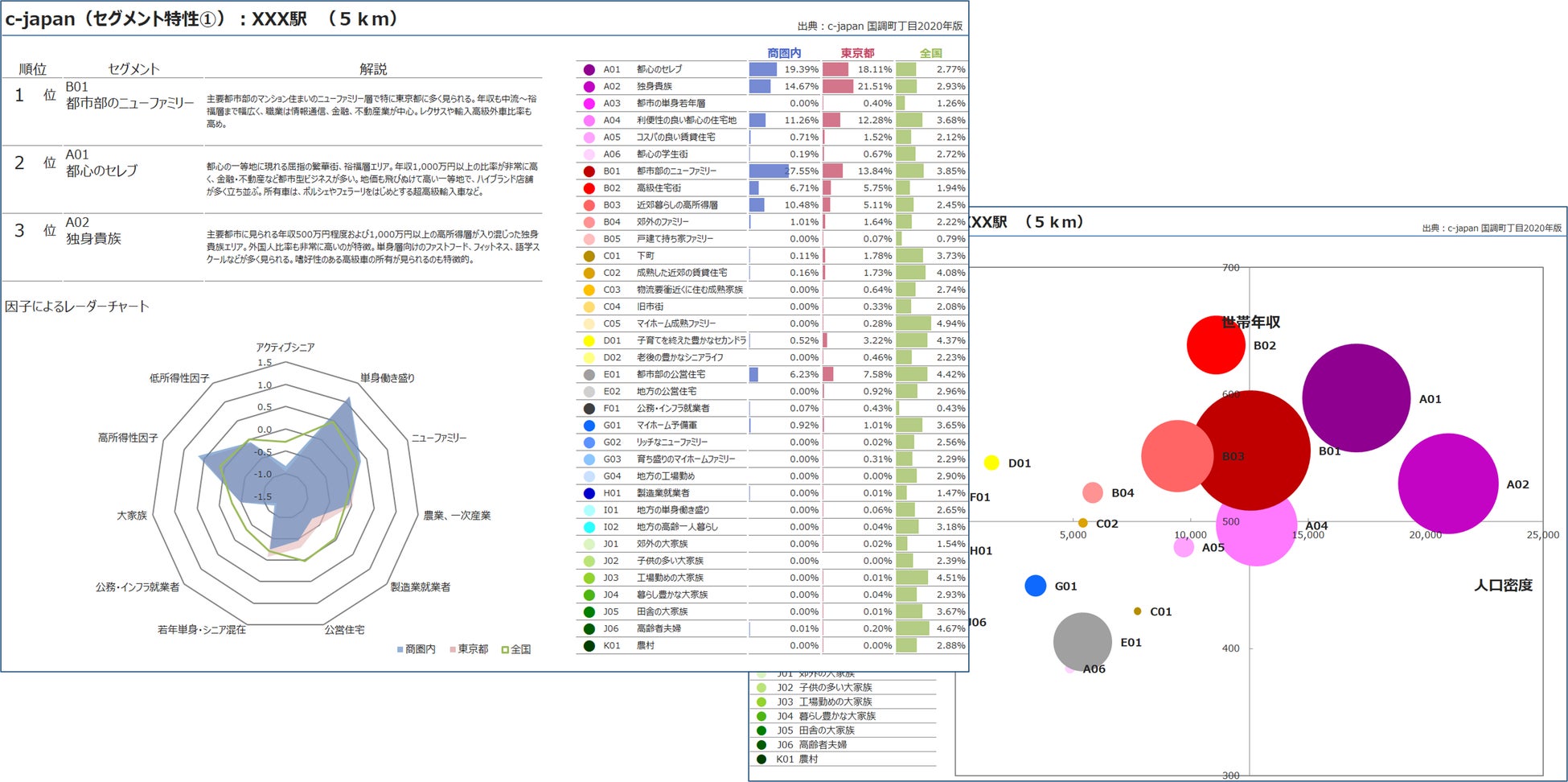Click the small pink A05 bubble
This screenshot has width=1568, height=782.
1184,547
